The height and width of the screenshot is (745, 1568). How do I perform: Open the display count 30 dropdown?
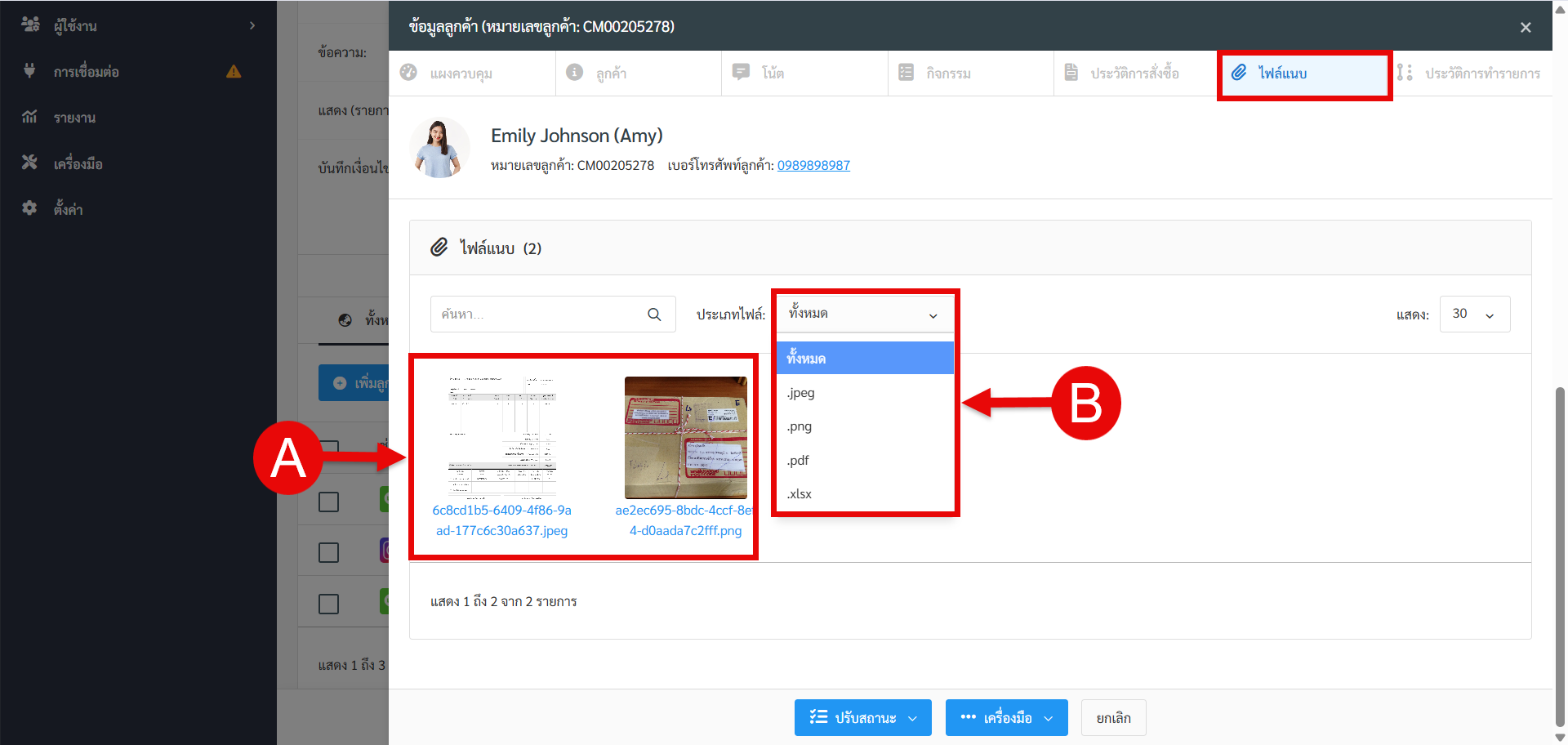pos(1474,315)
